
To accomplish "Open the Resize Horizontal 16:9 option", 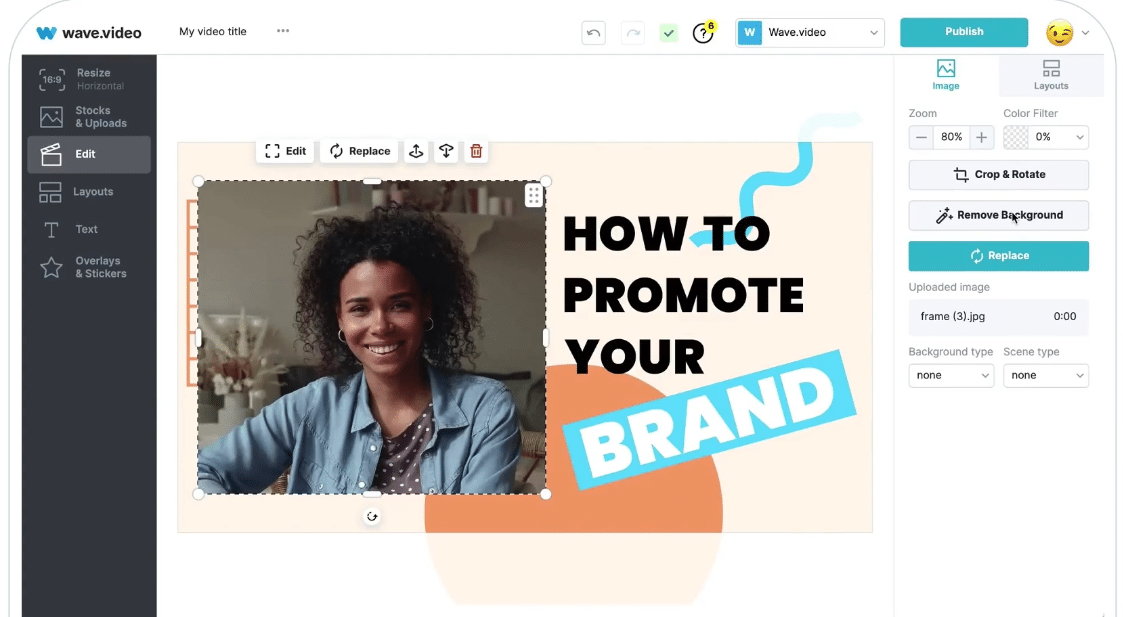I will point(89,79).
